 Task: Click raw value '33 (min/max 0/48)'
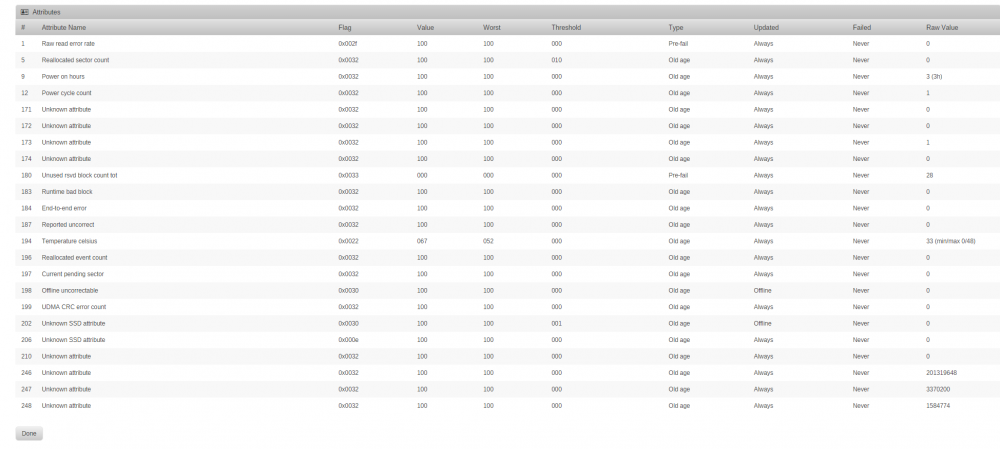pos(950,241)
